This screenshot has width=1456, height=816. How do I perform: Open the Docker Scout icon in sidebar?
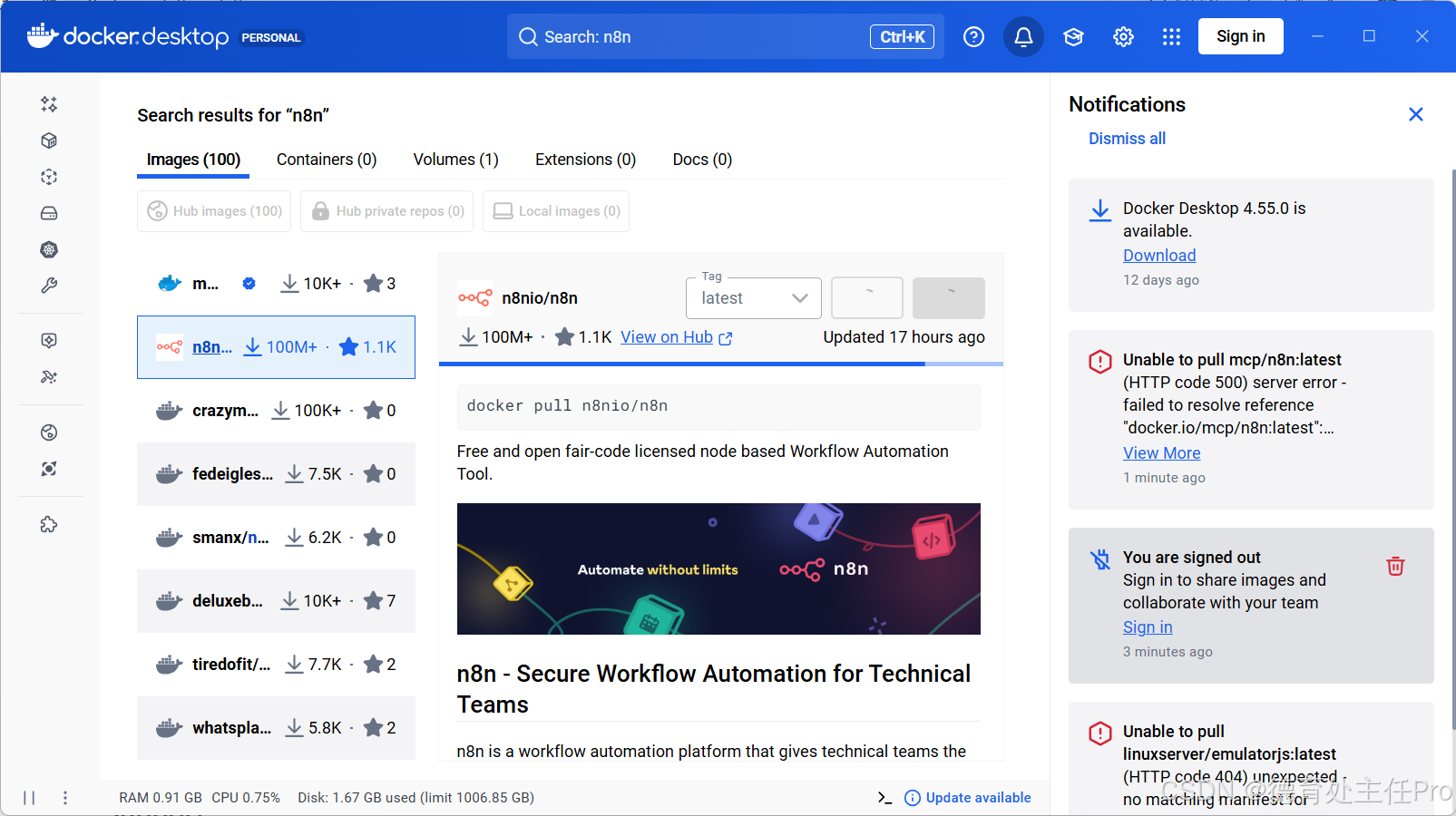49,469
